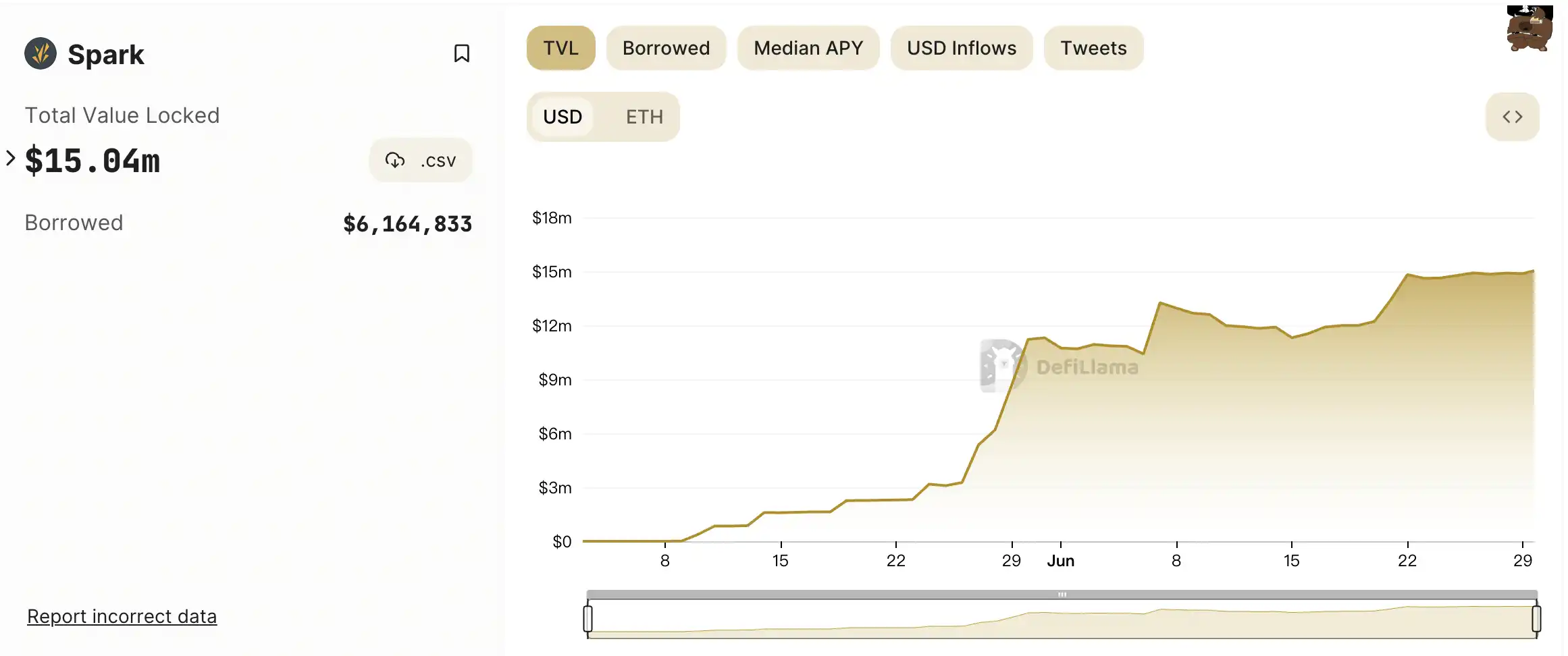Click the left range slider handle
This screenshot has width=1568, height=656.
[588, 618]
